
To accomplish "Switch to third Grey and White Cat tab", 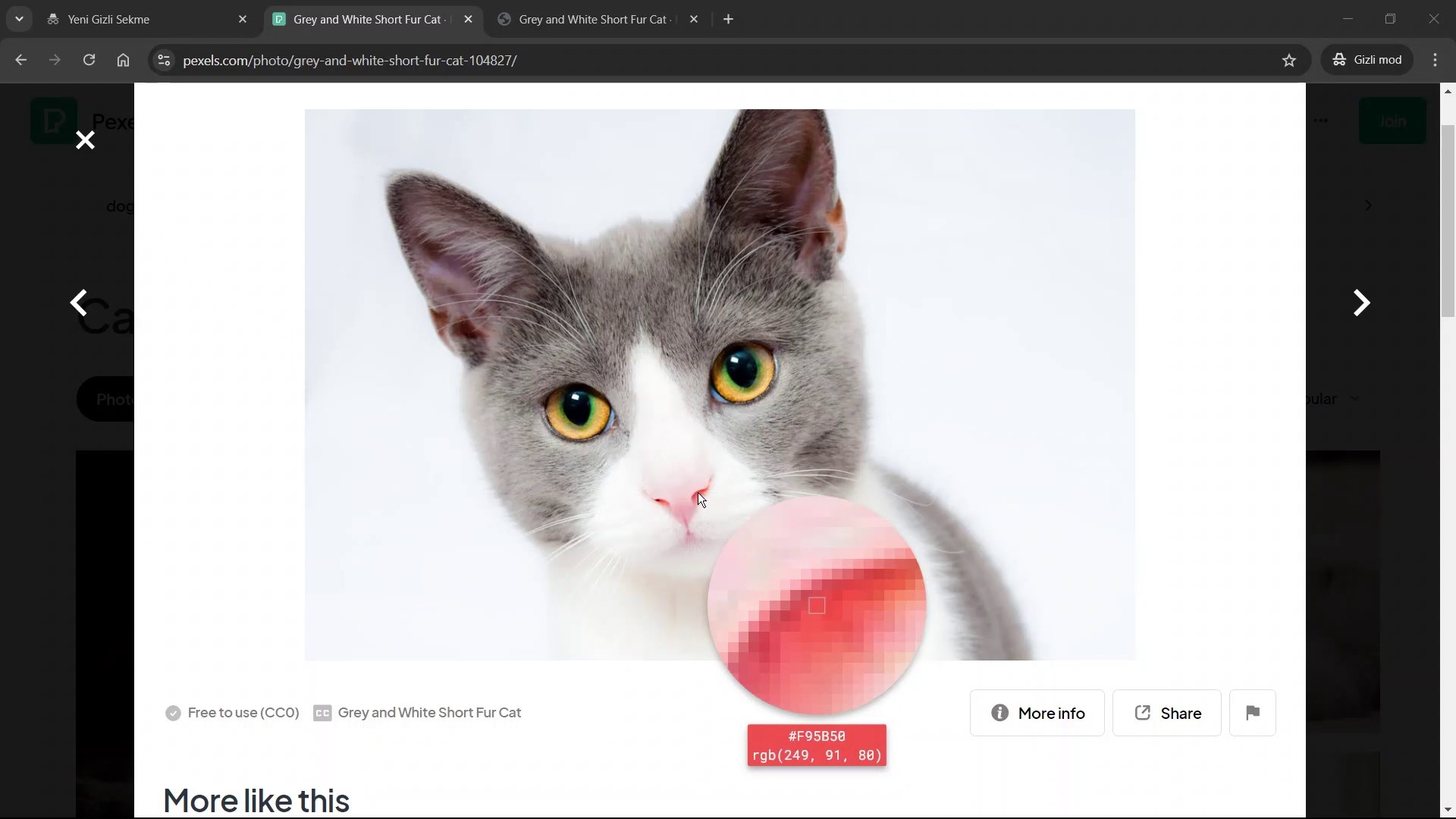I will (x=591, y=19).
